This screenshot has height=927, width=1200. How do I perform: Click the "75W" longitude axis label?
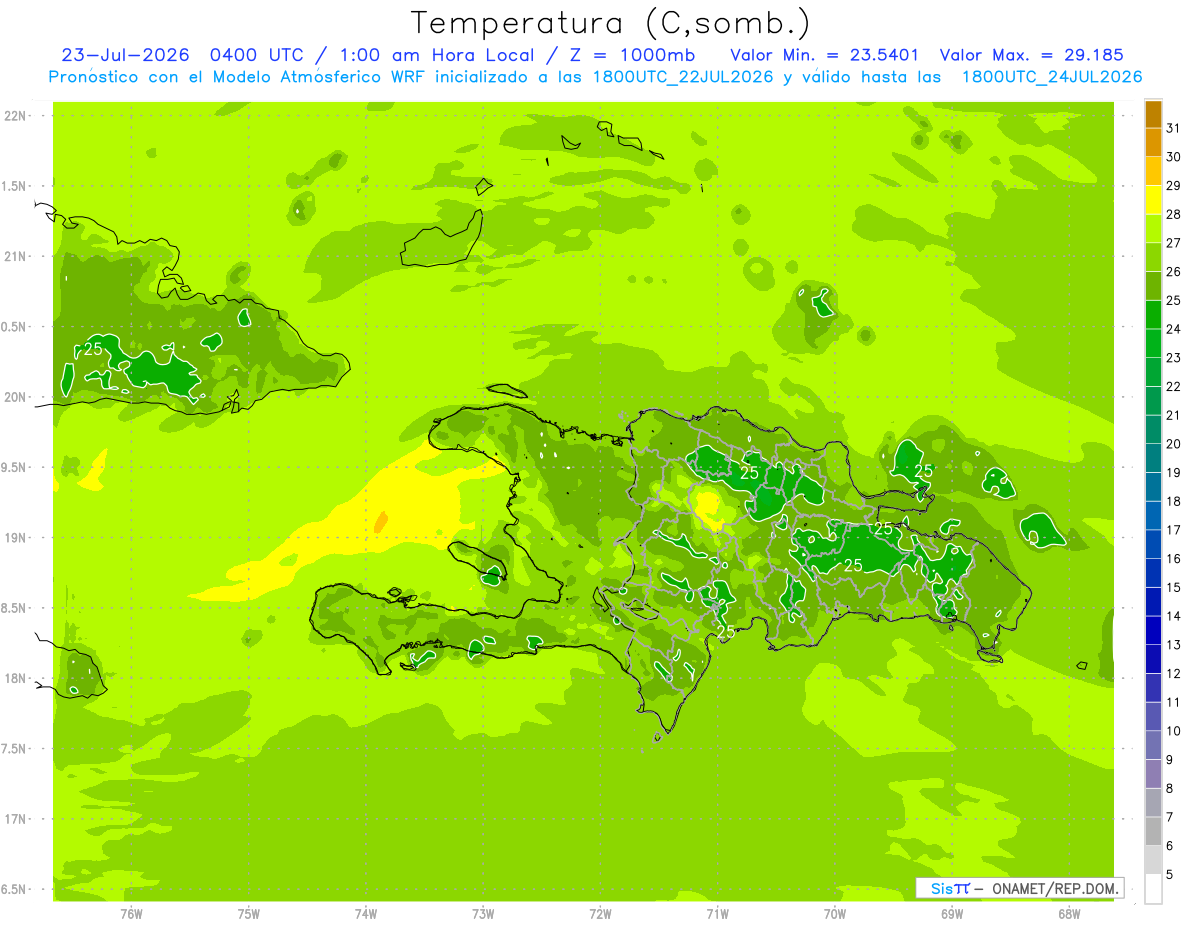(249, 914)
